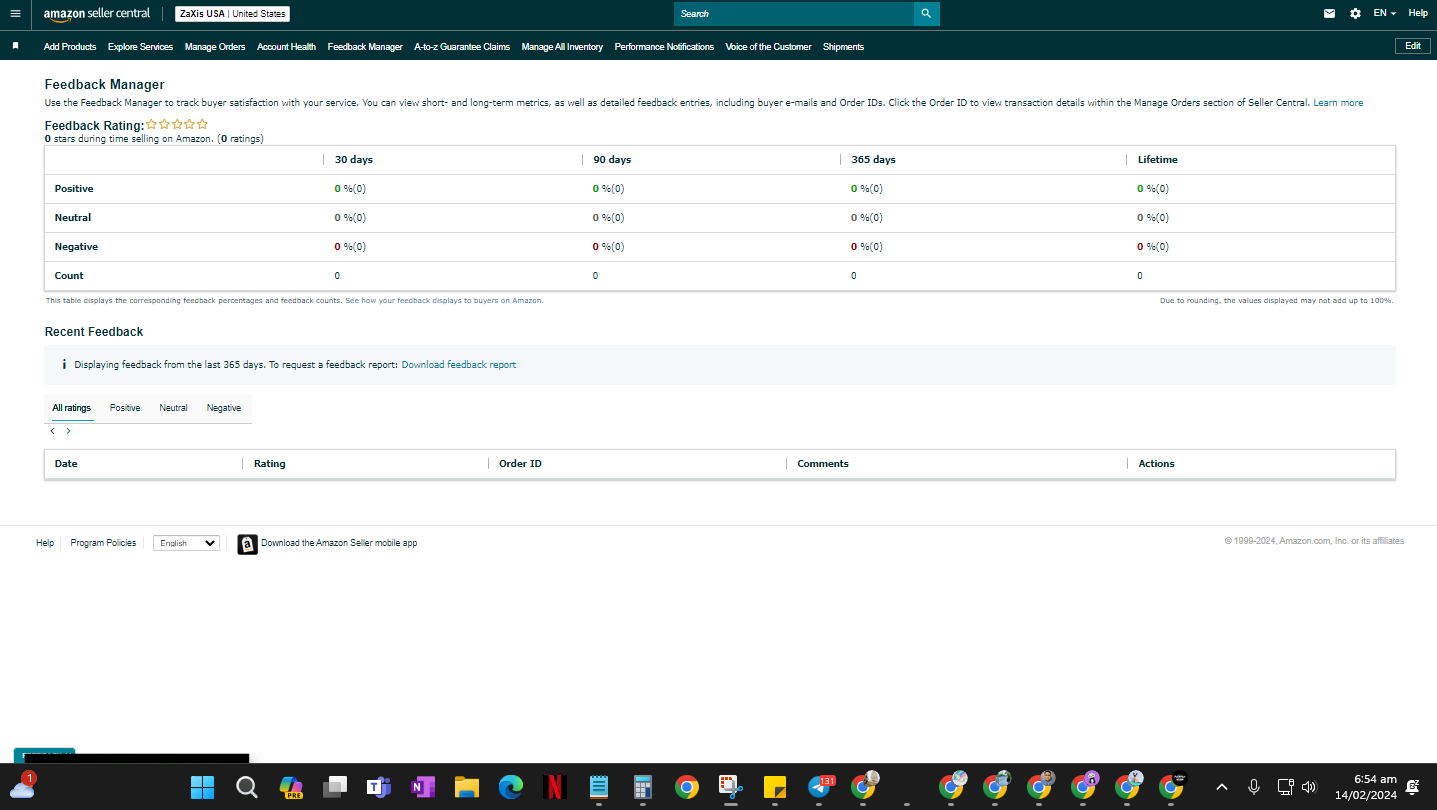Open the hamburger navigation menu
This screenshot has height=810, width=1437.
point(15,14)
